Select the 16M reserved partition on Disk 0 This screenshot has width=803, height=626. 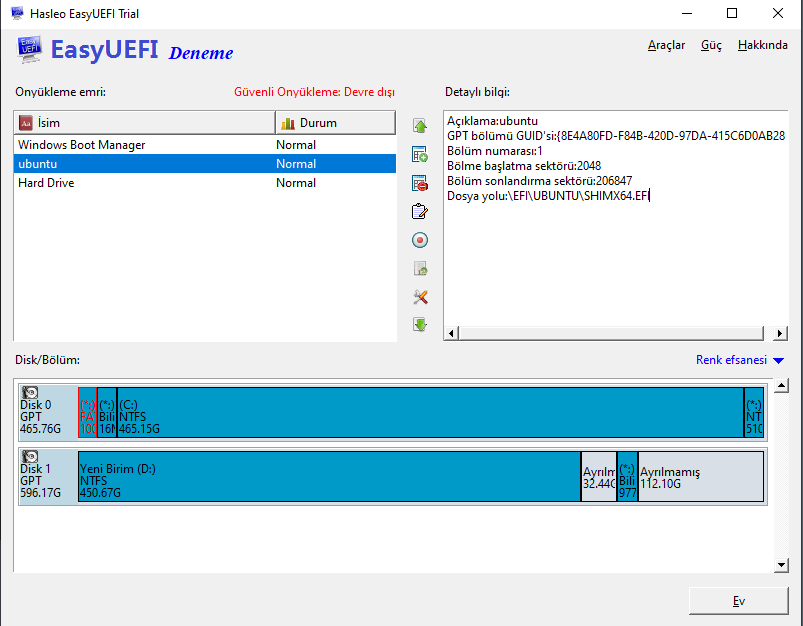tap(107, 412)
